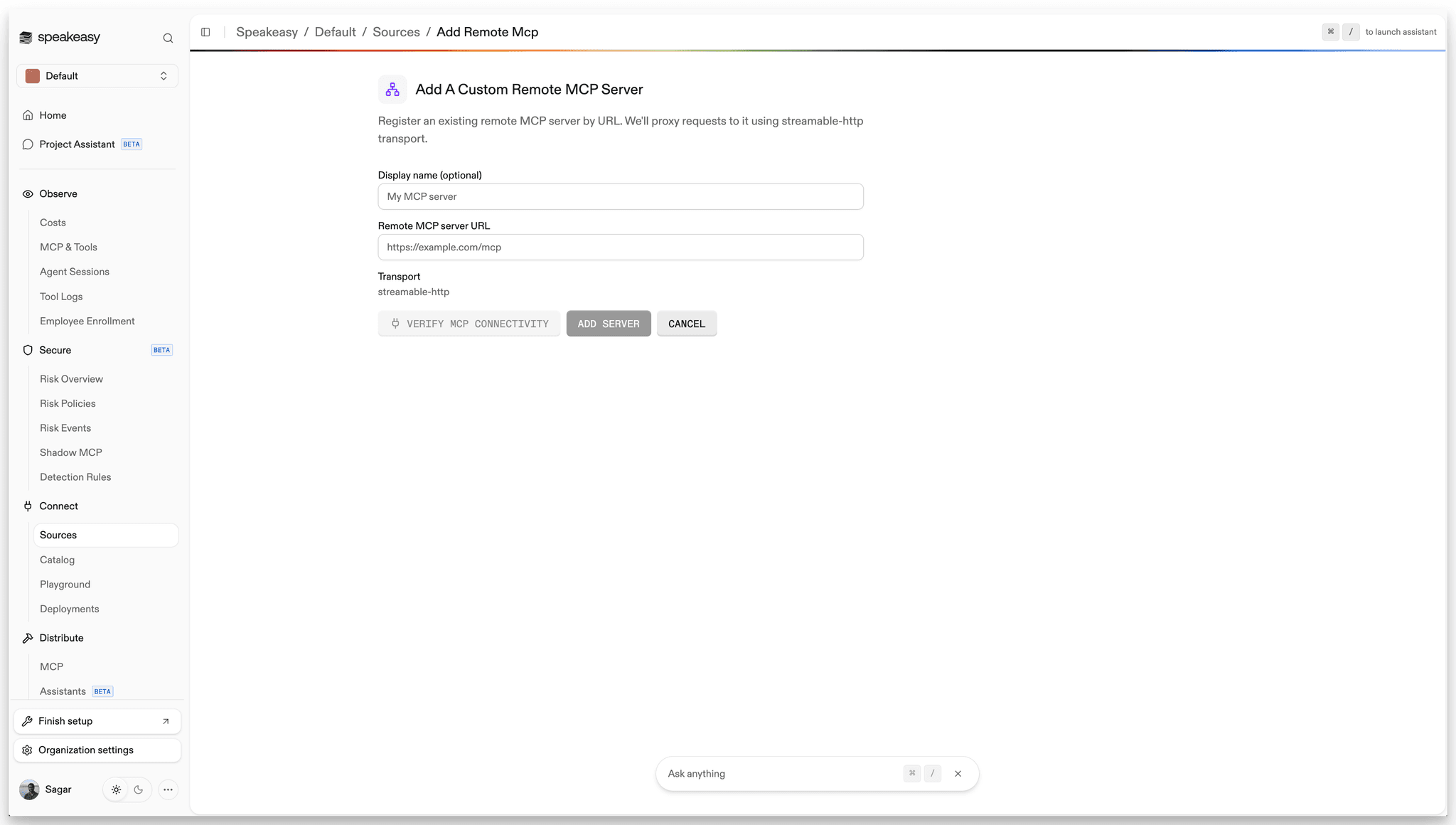The width and height of the screenshot is (1456, 825).
Task: Open Detection Rules
Action: point(75,477)
